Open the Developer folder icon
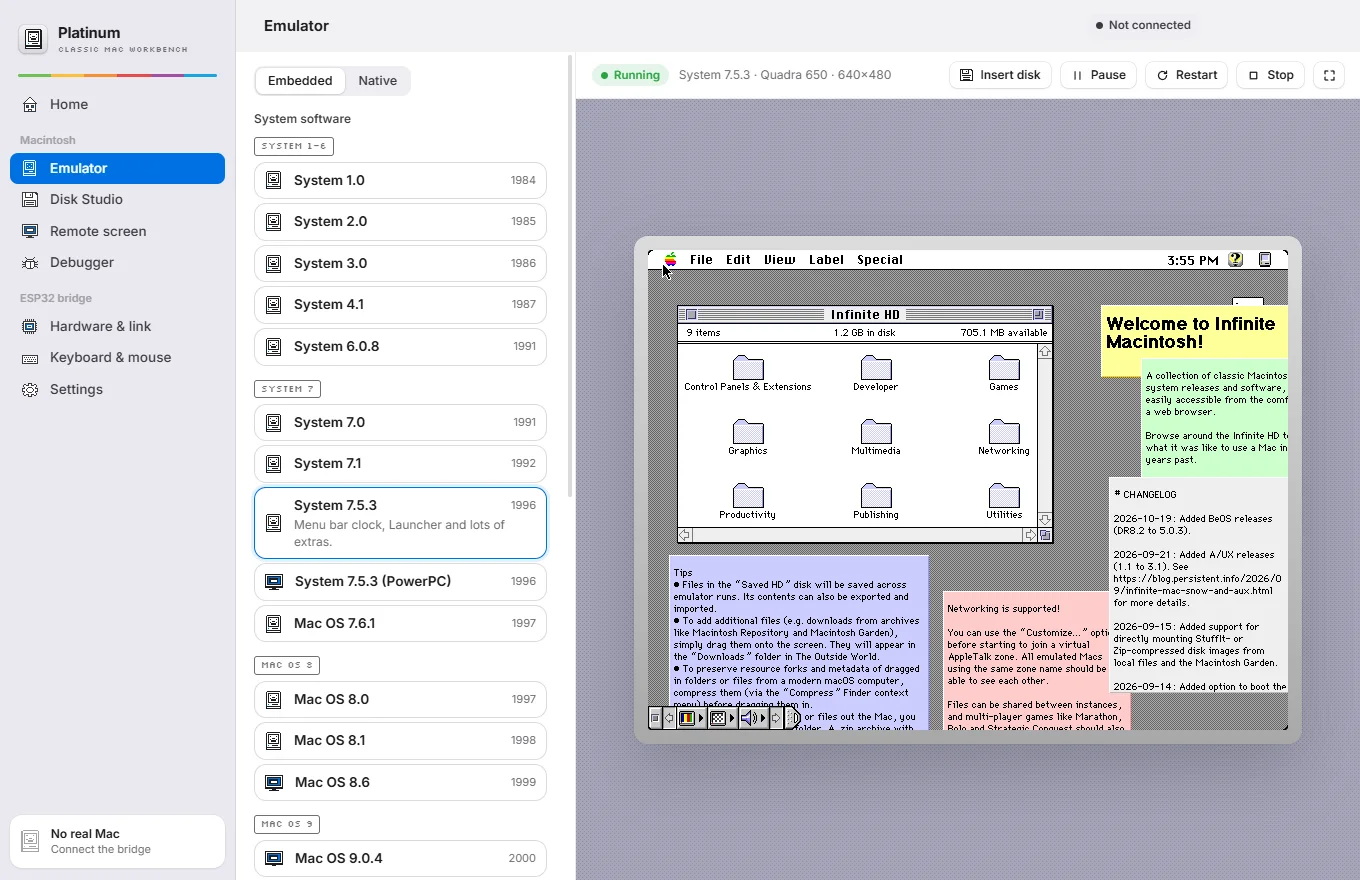1360x880 pixels. coord(876,368)
